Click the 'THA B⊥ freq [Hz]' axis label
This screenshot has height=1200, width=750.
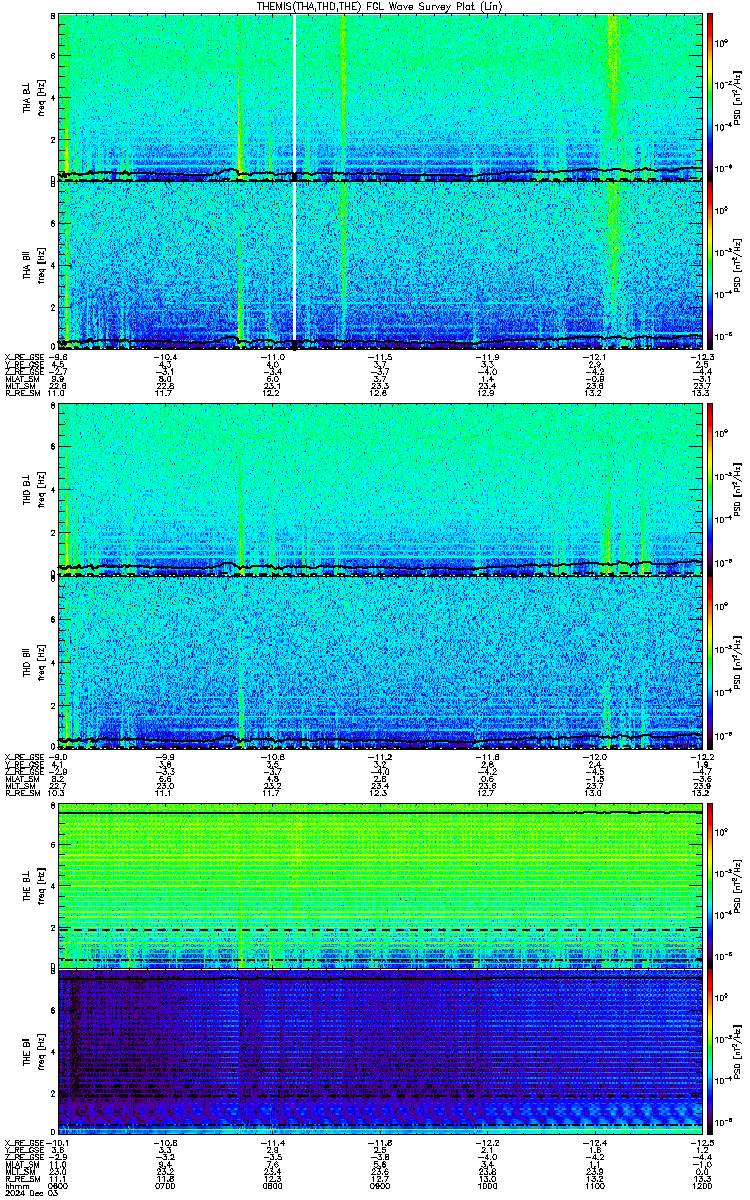(32, 96)
